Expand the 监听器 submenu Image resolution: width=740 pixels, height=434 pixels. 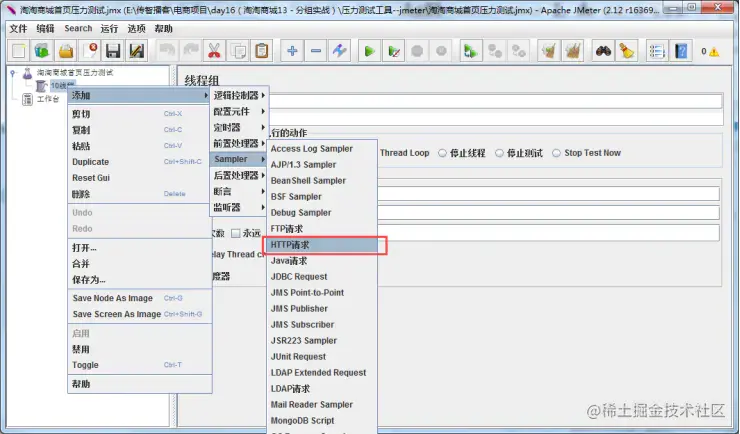point(239,207)
